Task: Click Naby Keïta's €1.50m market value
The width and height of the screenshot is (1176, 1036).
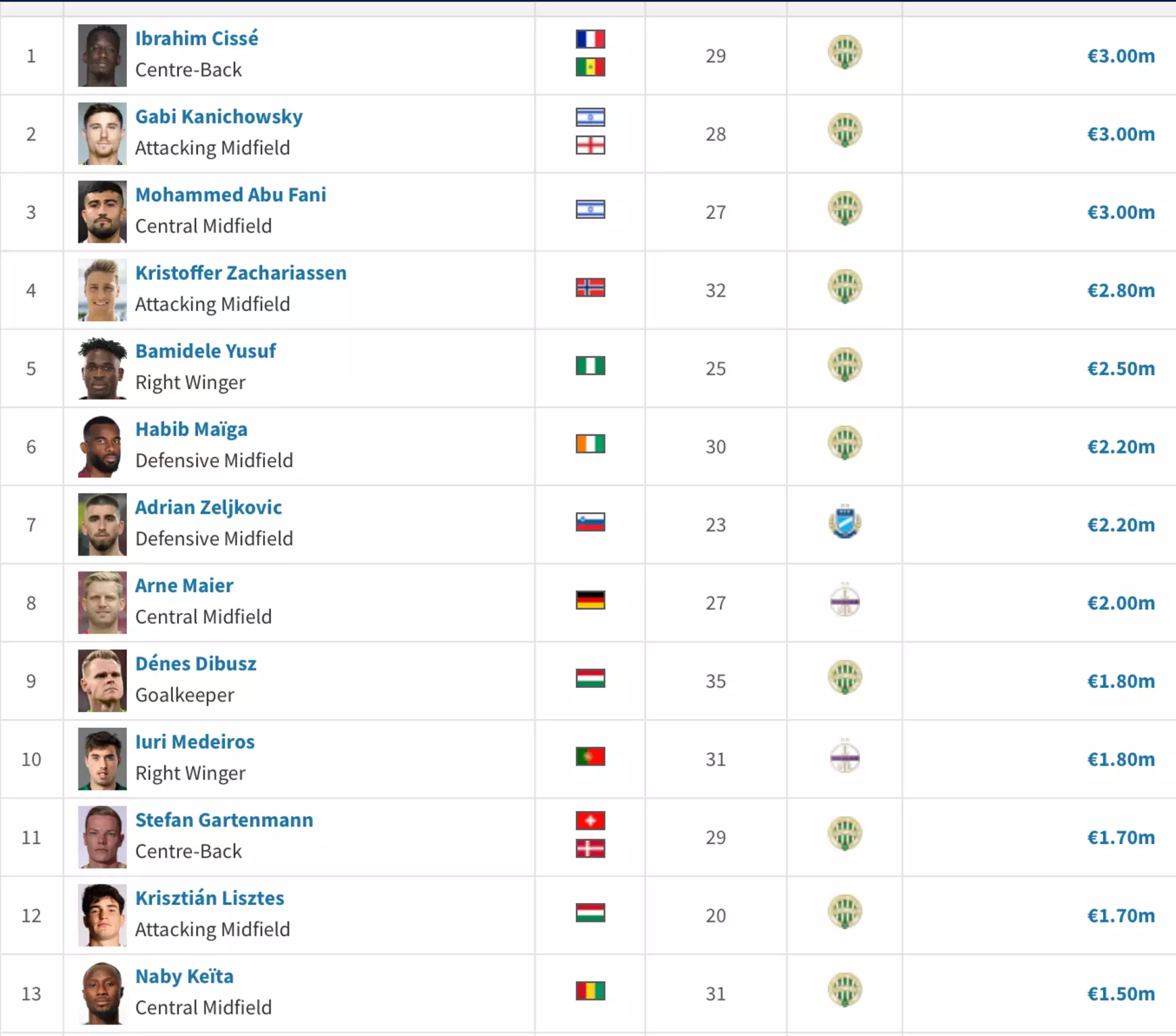Action: (1121, 994)
